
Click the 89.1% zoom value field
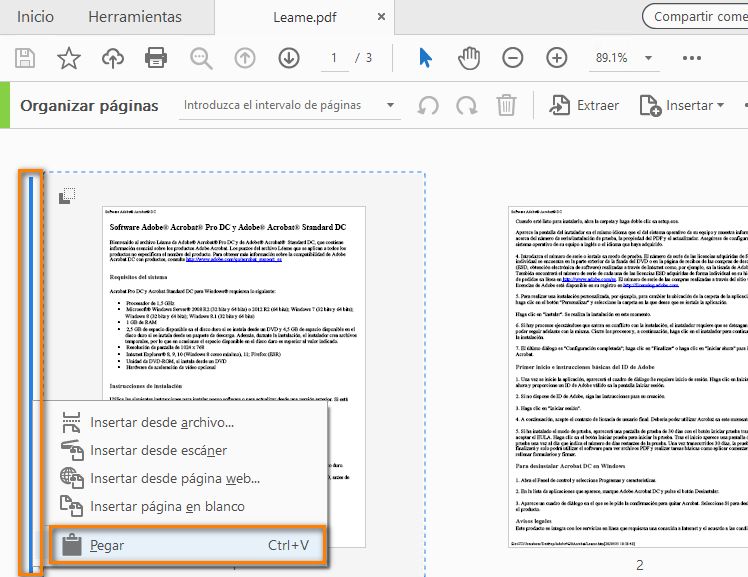tap(612, 58)
